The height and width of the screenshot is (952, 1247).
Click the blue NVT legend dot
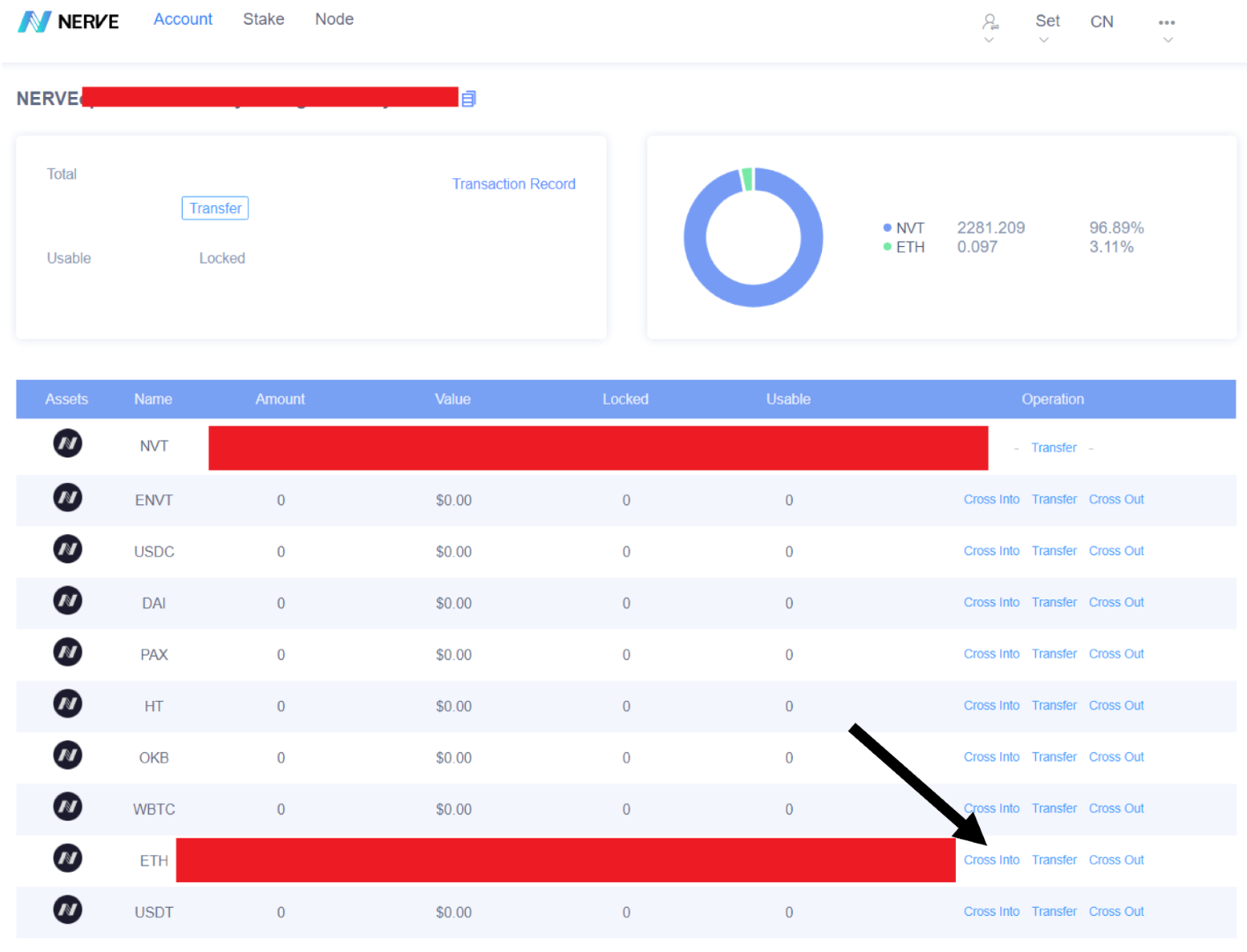(x=887, y=227)
